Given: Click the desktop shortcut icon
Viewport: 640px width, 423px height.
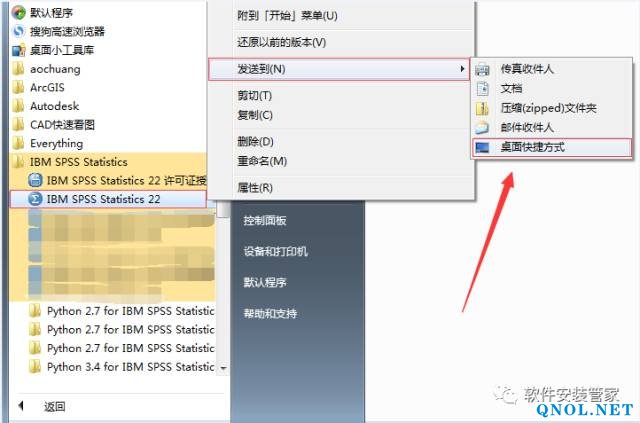Looking at the screenshot, I should [x=482, y=147].
